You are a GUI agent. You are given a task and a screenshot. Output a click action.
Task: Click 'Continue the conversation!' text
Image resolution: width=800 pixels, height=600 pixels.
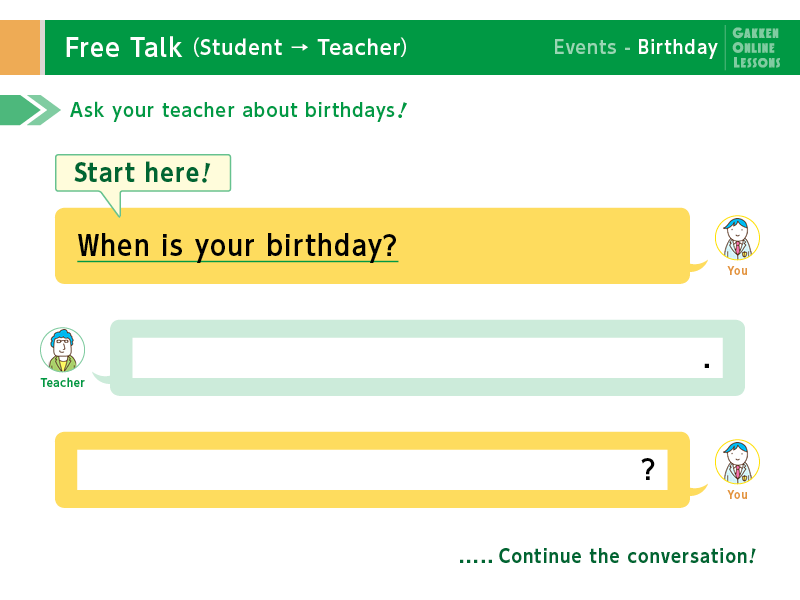point(627,556)
